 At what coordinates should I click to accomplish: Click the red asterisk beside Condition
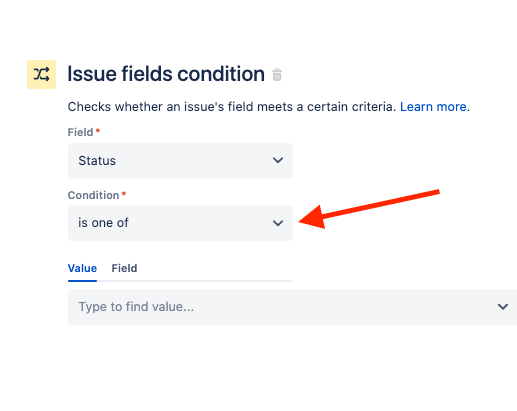124,193
